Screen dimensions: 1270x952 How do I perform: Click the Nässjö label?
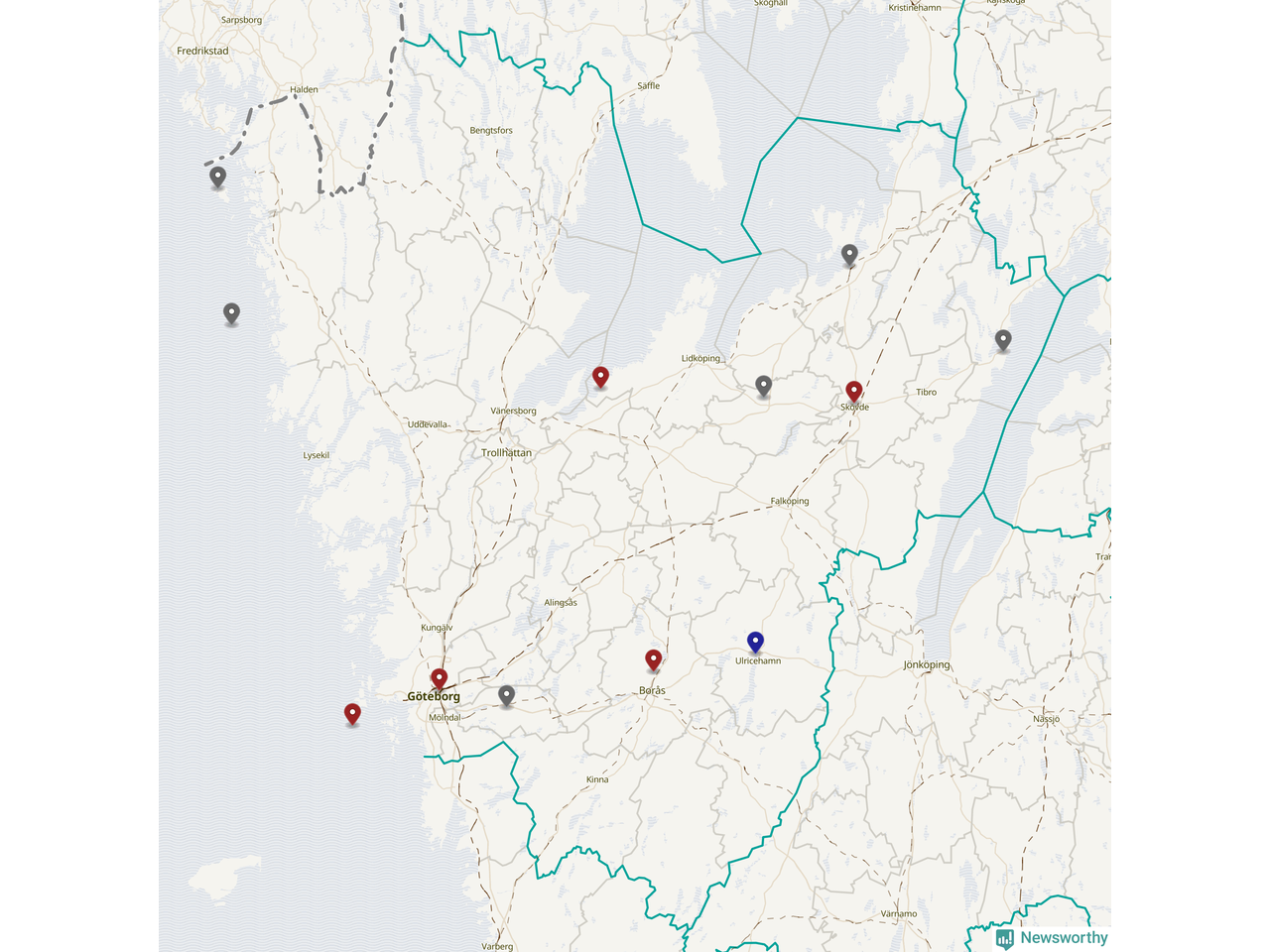click(1046, 719)
